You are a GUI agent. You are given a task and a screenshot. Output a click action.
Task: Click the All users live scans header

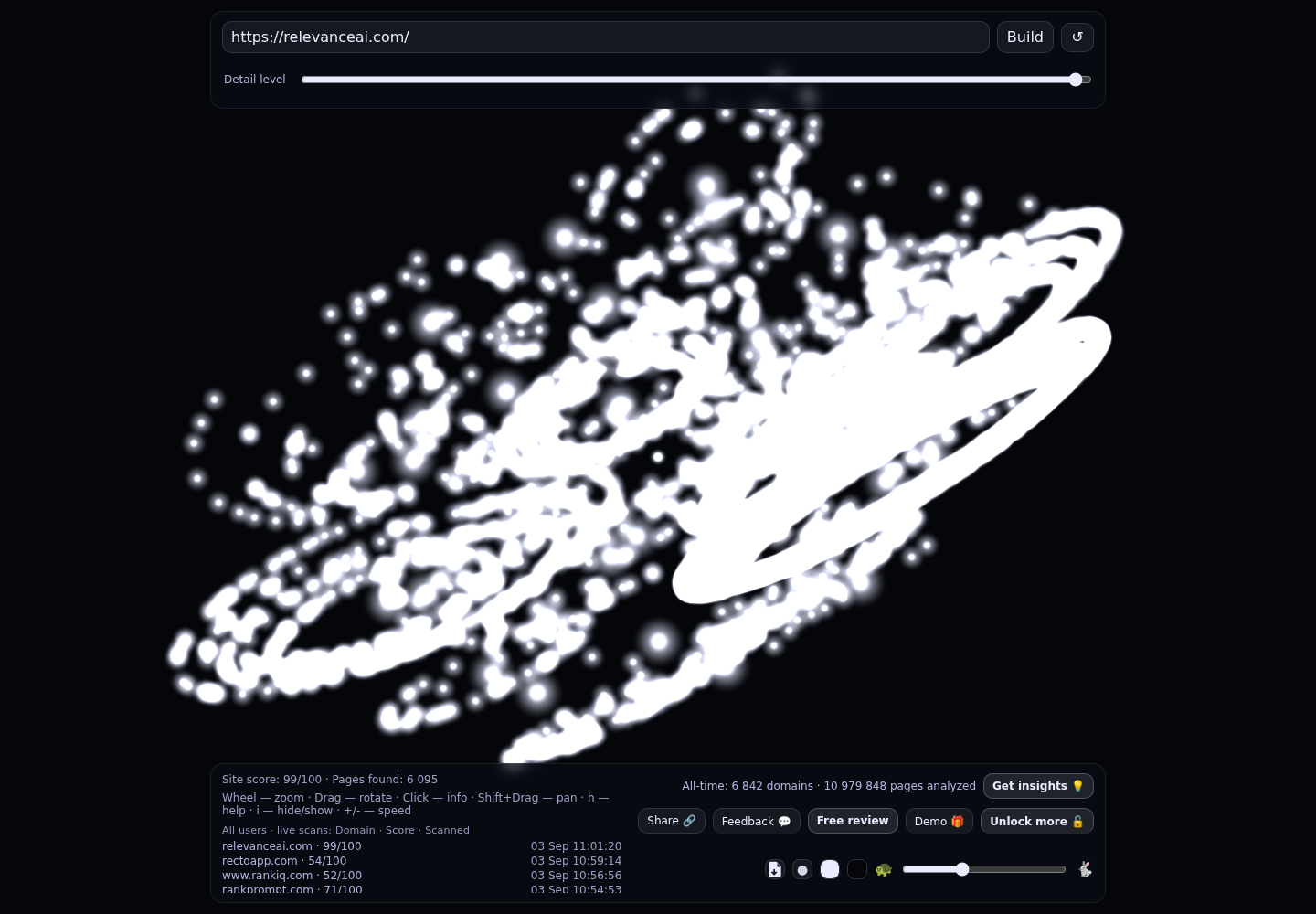(345, 830)
